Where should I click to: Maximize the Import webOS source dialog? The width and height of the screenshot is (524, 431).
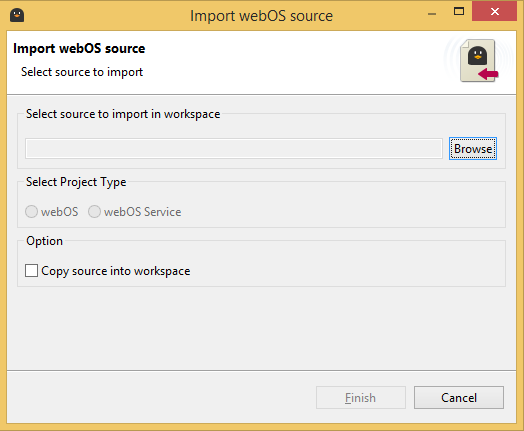(x=459, y=12)
